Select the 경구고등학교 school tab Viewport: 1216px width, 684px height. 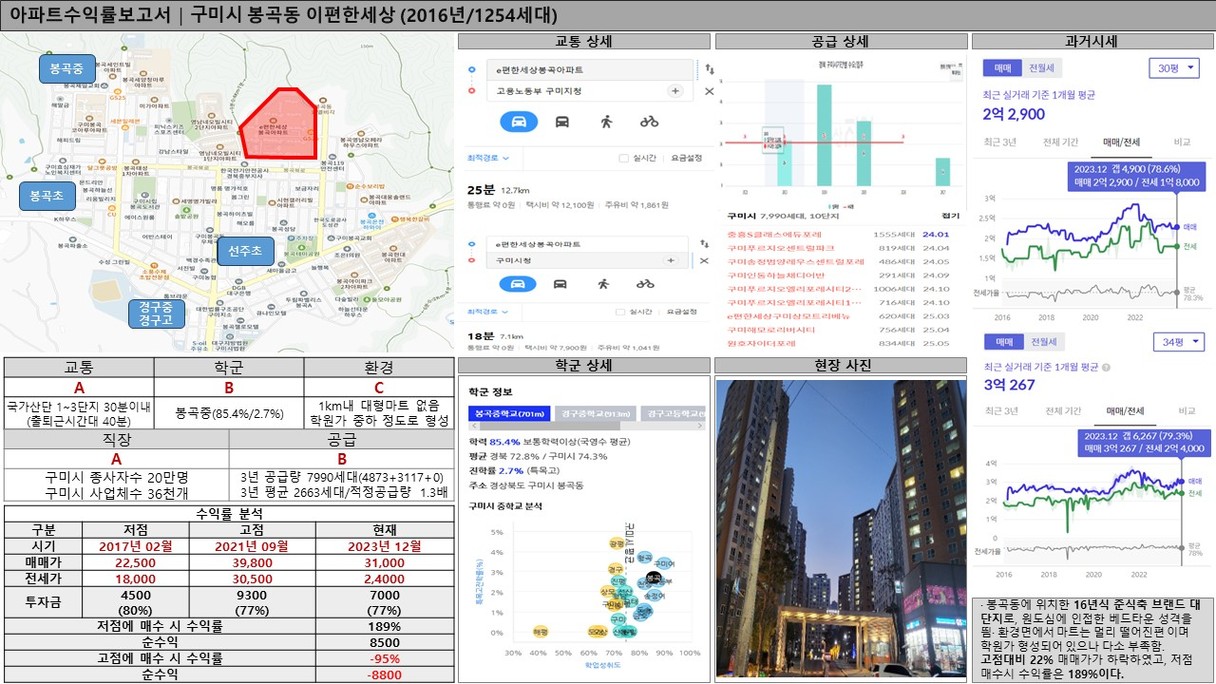pos(672,414)
